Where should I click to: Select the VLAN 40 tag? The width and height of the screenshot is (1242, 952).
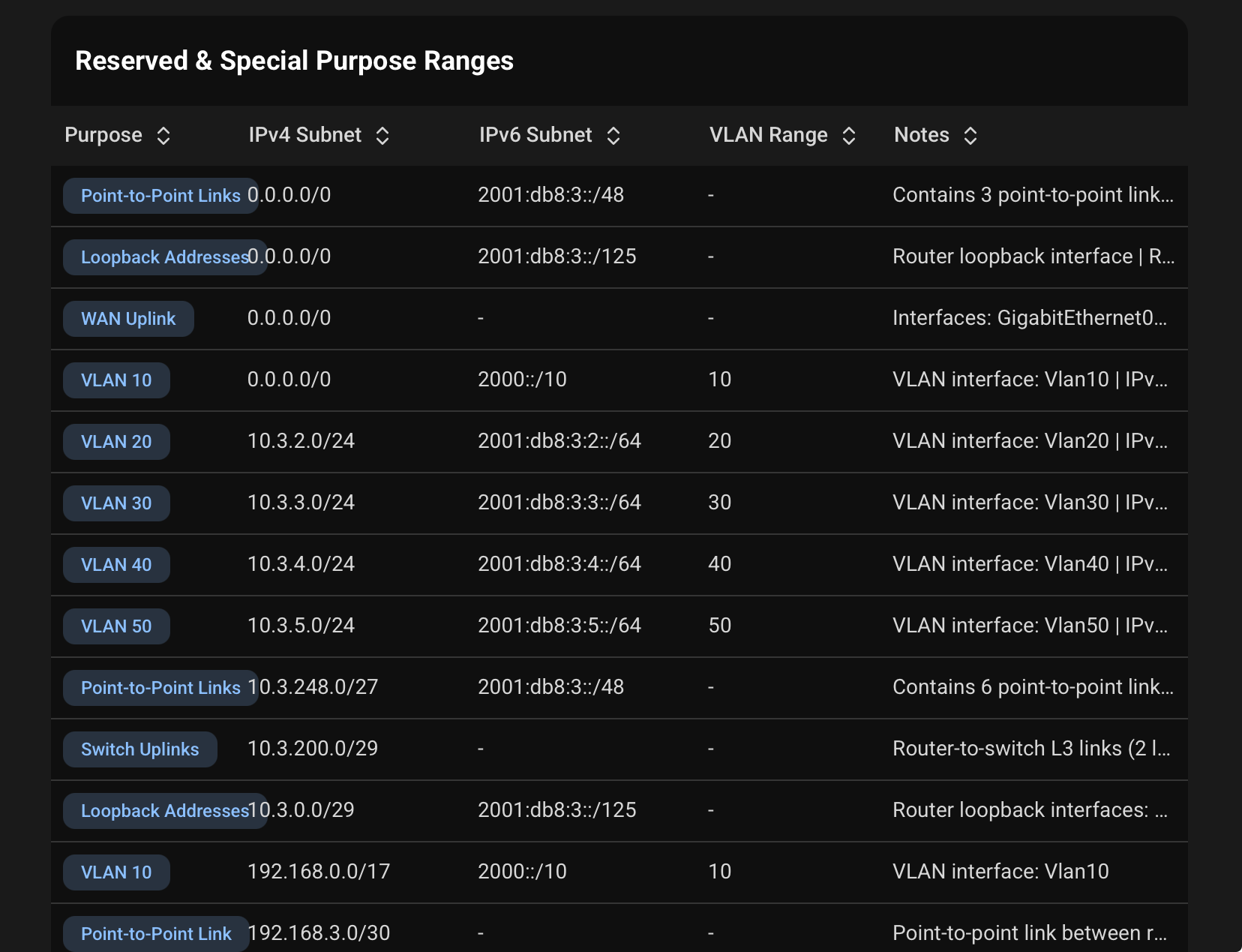tap(116, 565)
